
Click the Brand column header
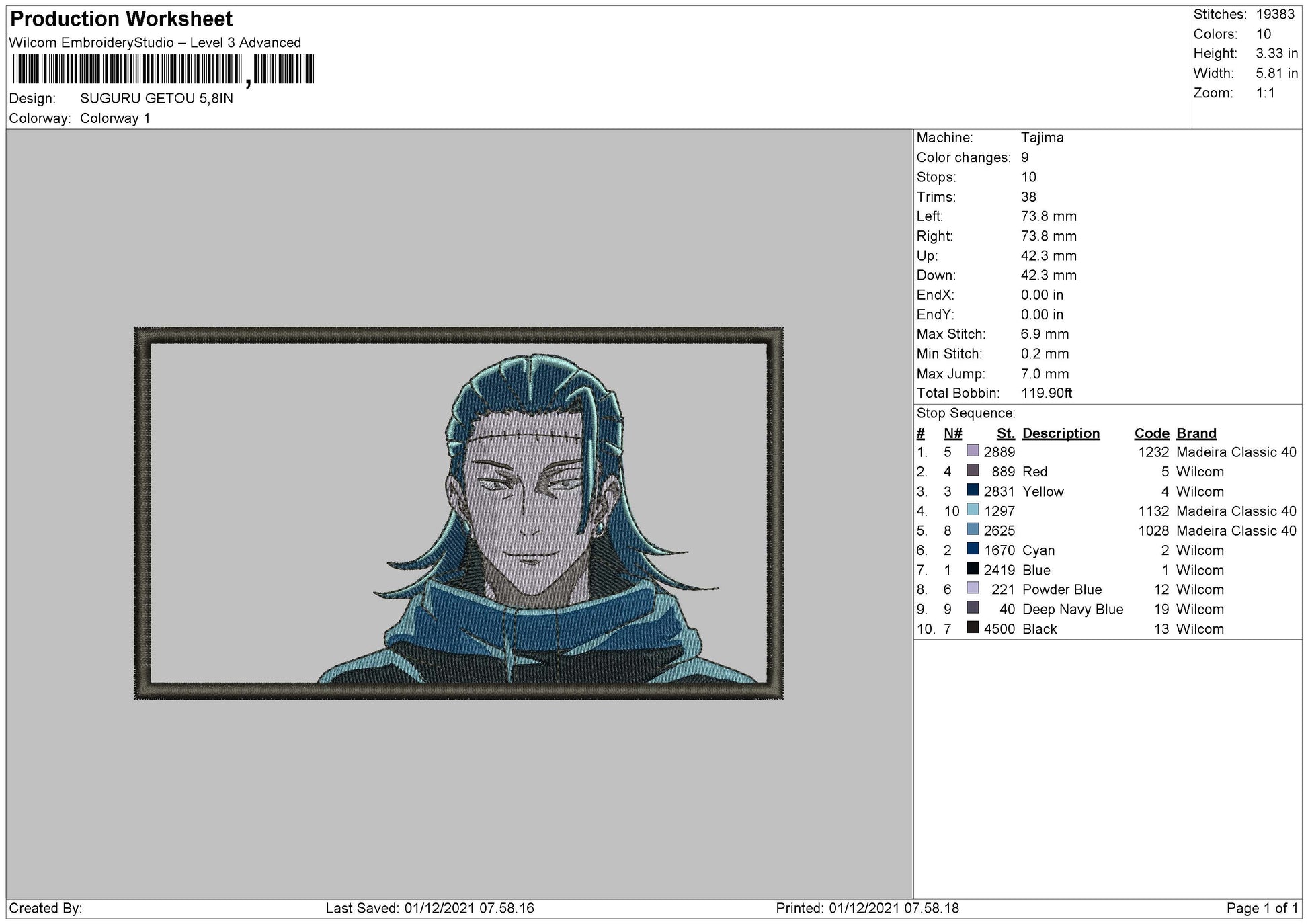pos(1196,433)
